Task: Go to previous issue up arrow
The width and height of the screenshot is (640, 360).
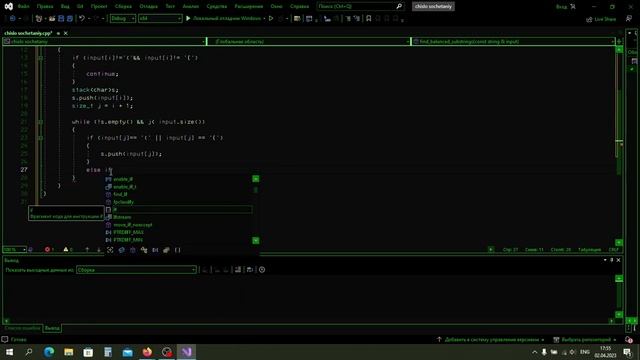Action: (x=87, y=249)
